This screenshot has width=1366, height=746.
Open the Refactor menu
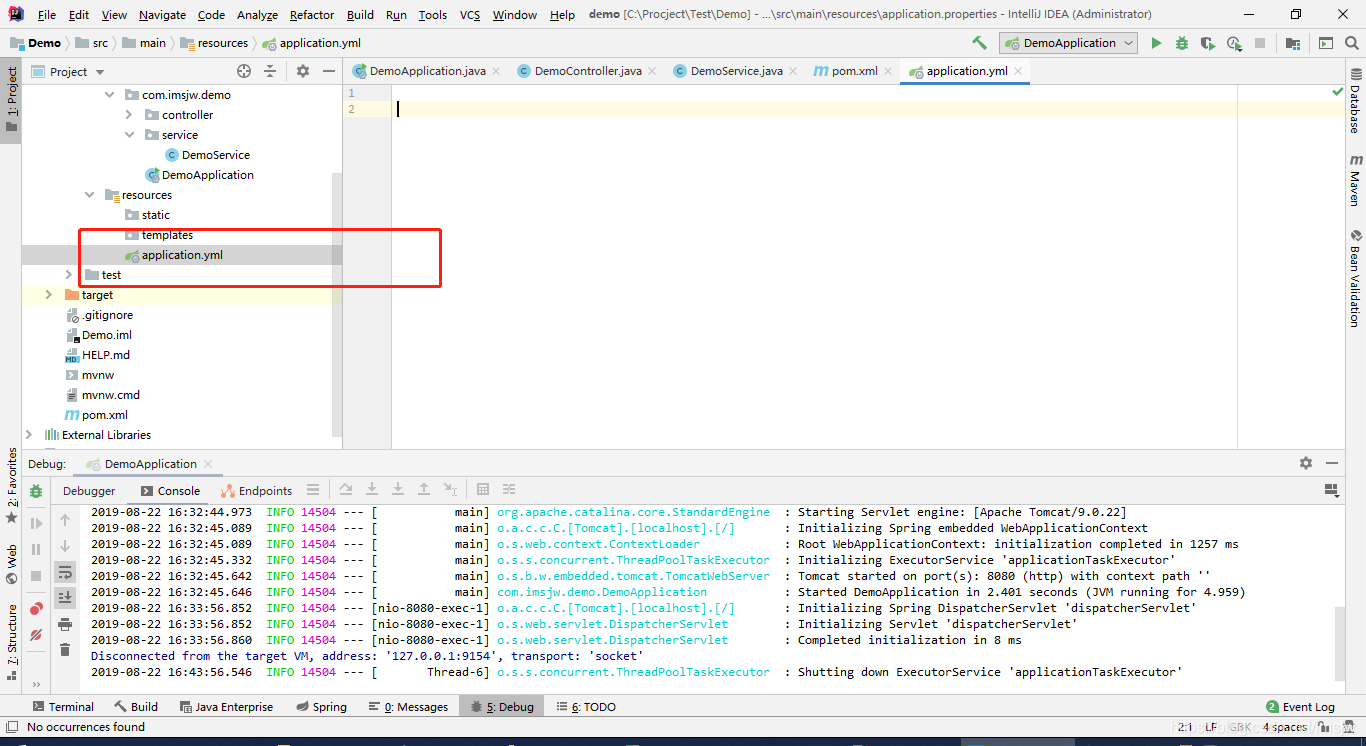312,15
